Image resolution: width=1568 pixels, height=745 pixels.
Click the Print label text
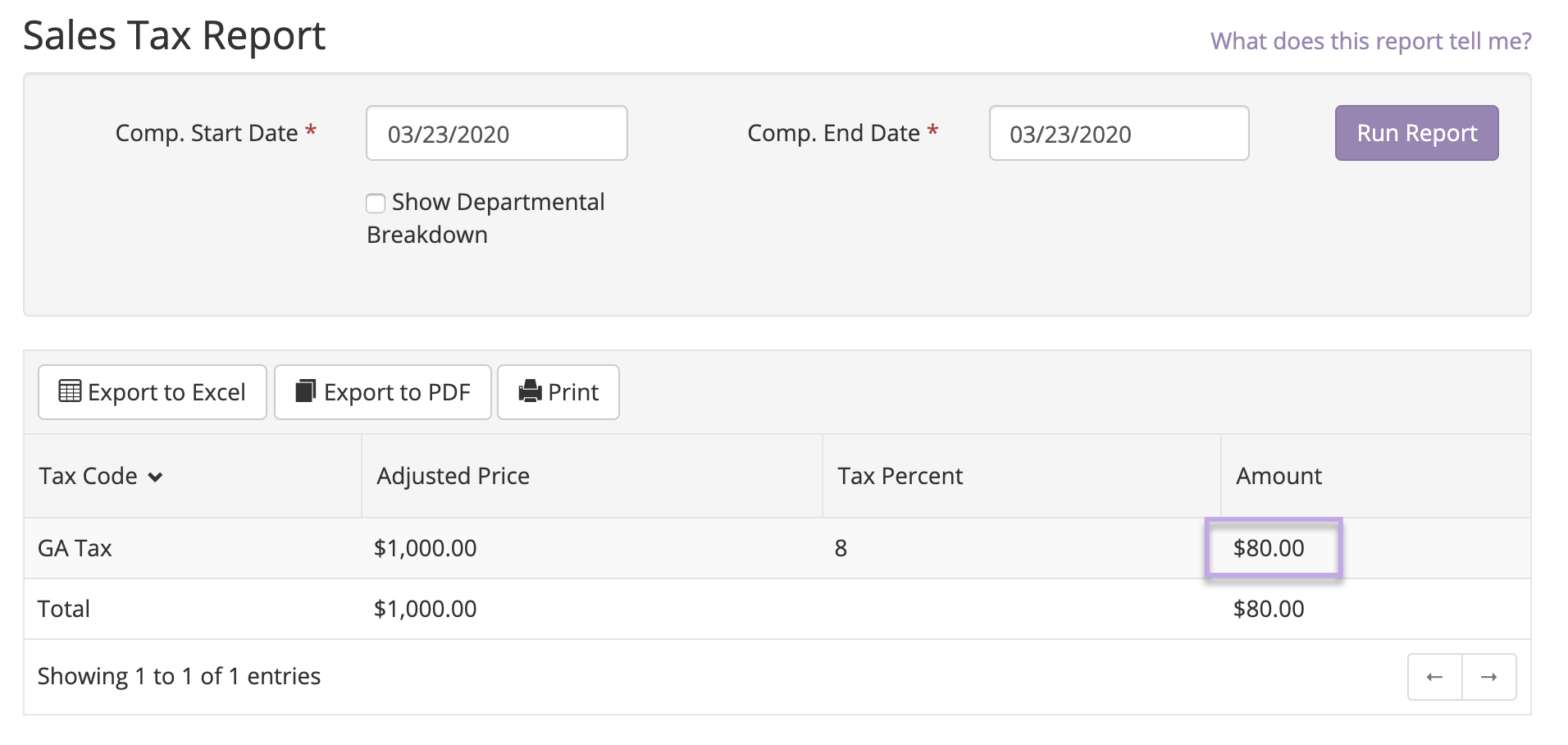click(573, 392)
